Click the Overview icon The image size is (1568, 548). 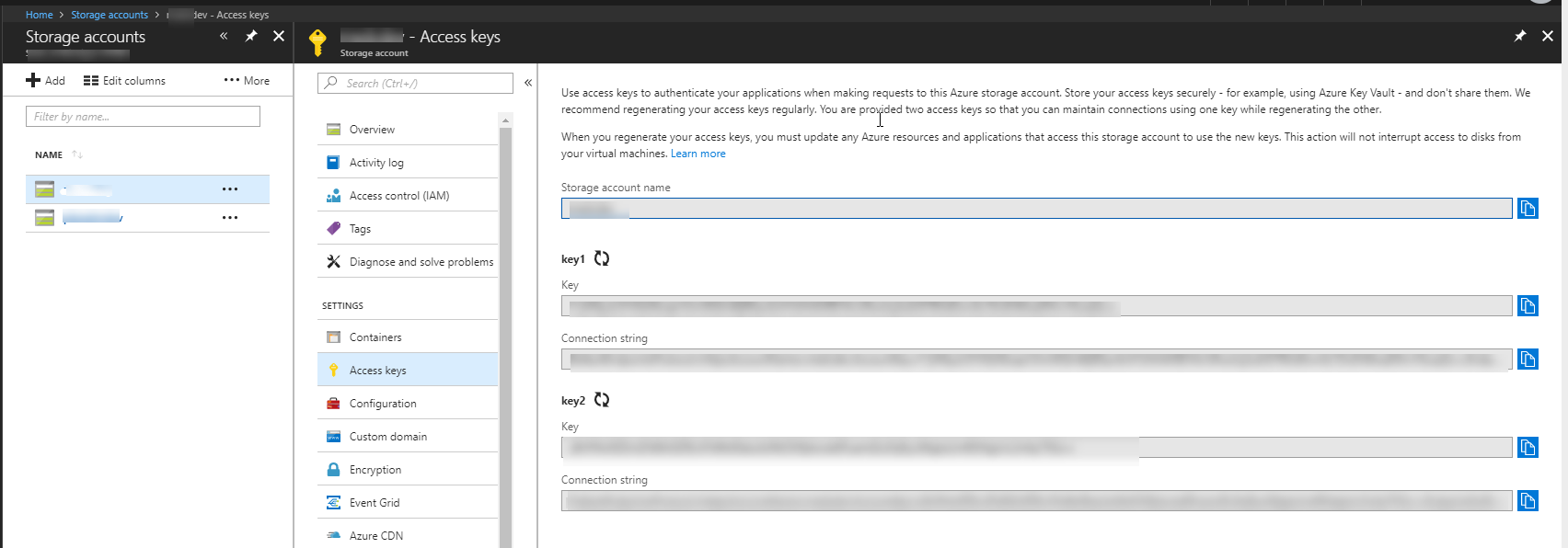point(333,130)
